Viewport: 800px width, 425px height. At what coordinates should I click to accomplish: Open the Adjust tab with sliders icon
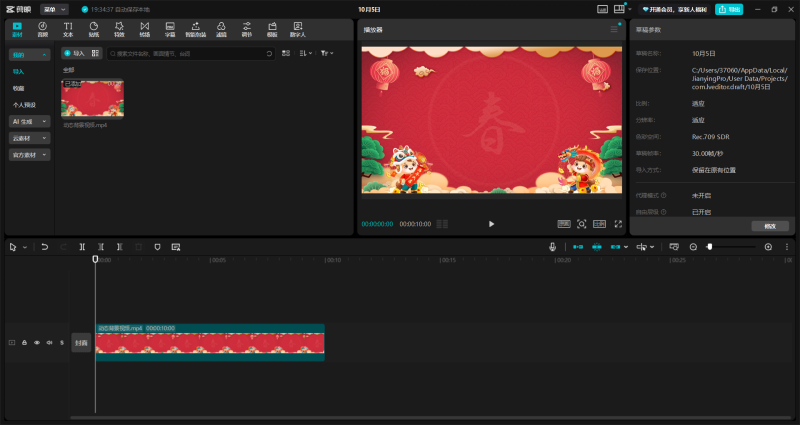click(x=246, y=30)
